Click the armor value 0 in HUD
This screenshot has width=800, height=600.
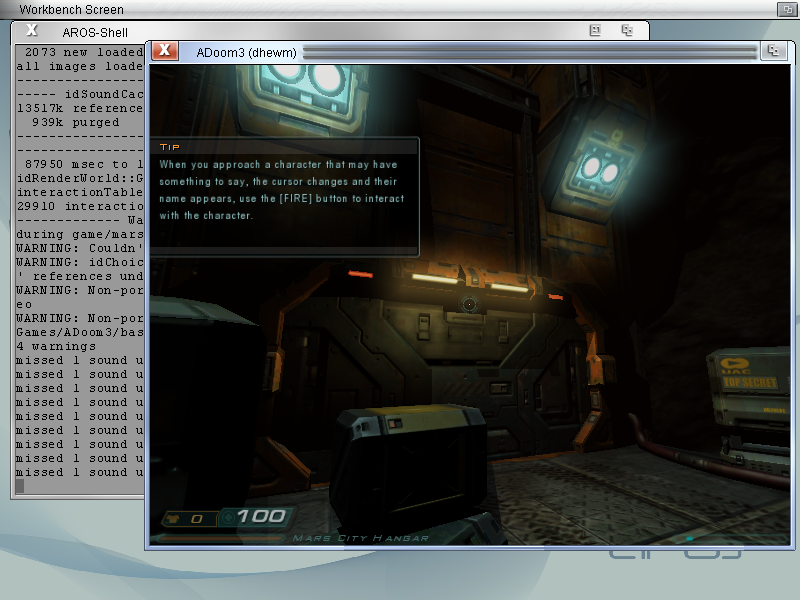pyautogui.click(x=196, y=519)
